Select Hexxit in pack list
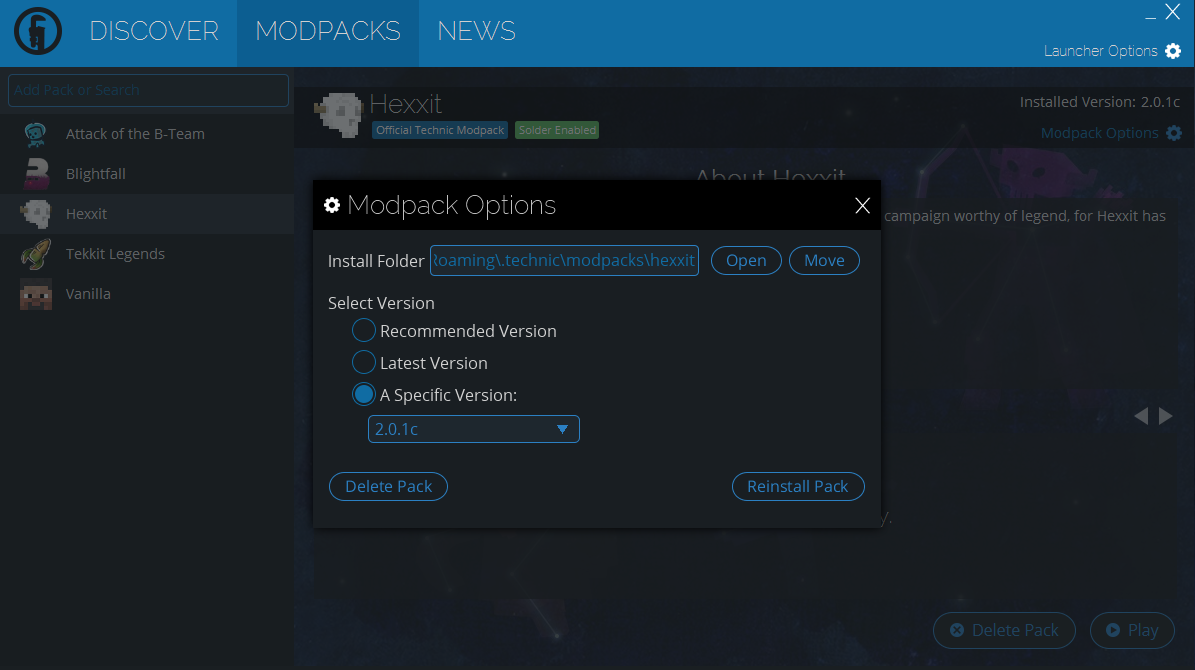Viewport: 1195px width, 670px height. (147, 214)
